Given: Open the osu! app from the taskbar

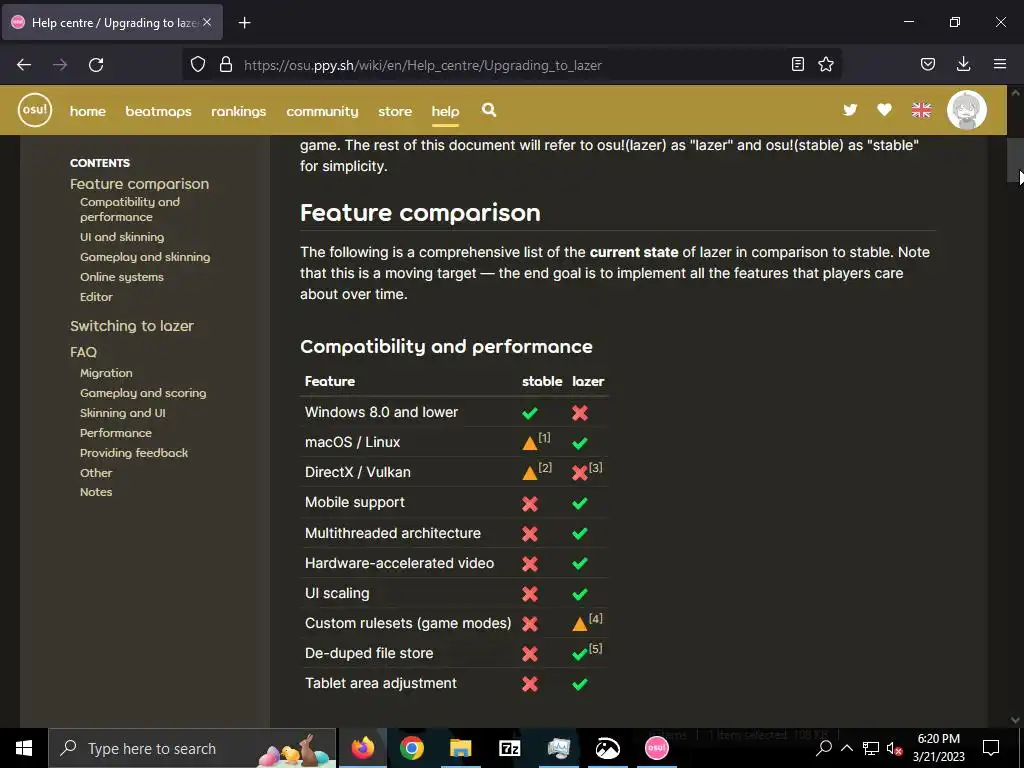Looking at the screenshot, I should 656,748.
